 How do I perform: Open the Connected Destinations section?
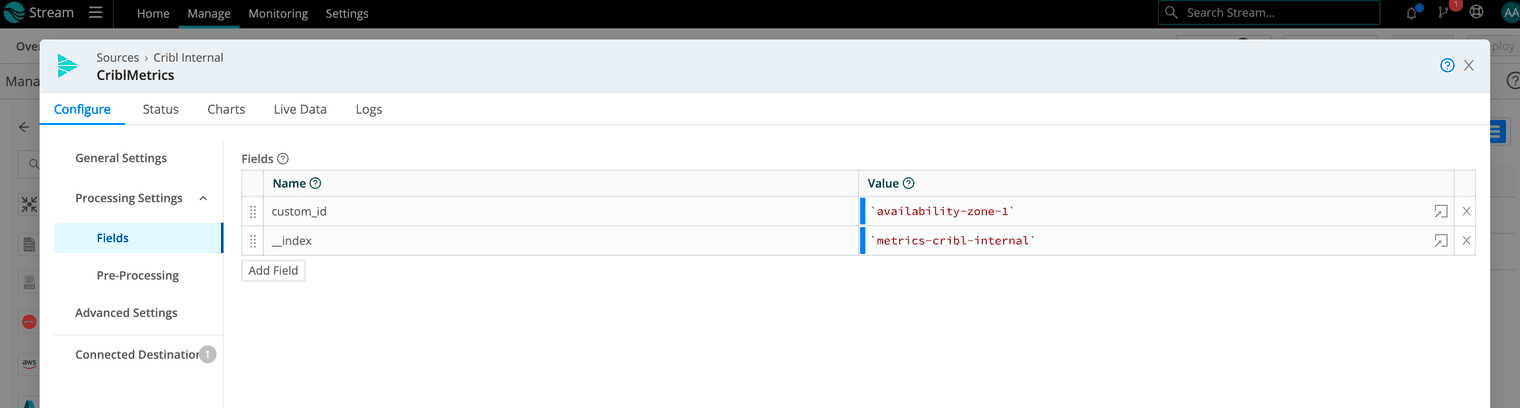[x=137, y=354]
